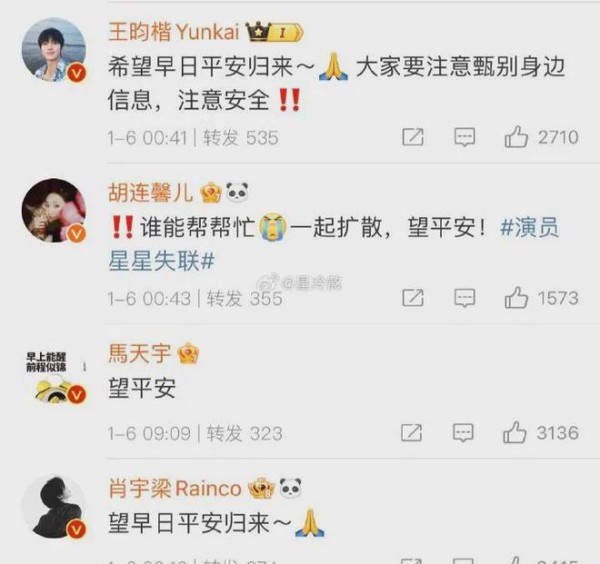Open the comment icon on 胡连馨儿's post
Viewport: 600px width, 564px height.
tap(465, 298)
